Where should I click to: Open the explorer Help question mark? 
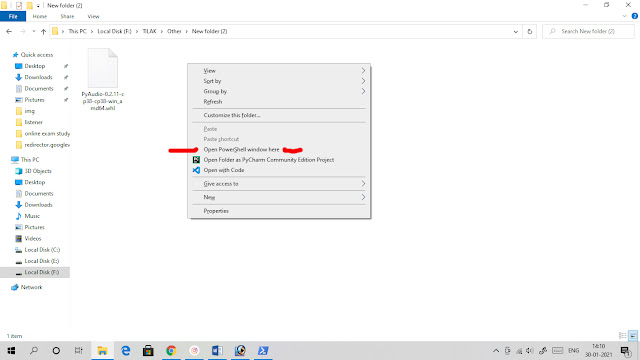click(x=635, y=16)
